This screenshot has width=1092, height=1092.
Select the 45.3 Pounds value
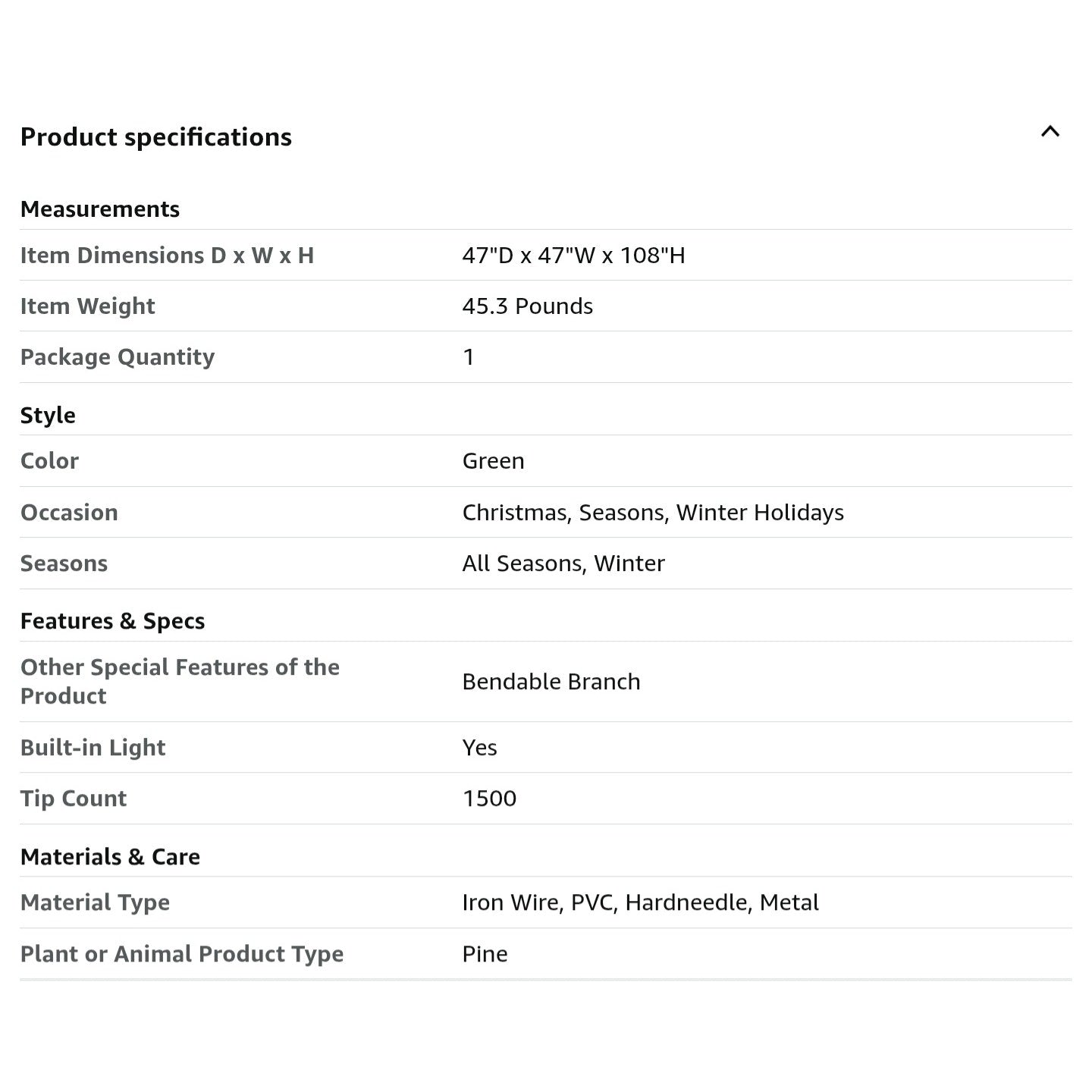(x=528, y=306)
